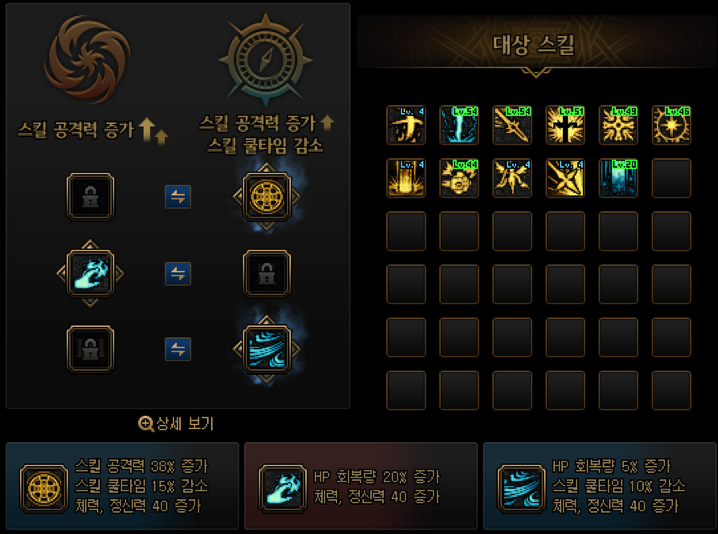Select the blue wind waves rune slot
718x534 pixels.
267,349
